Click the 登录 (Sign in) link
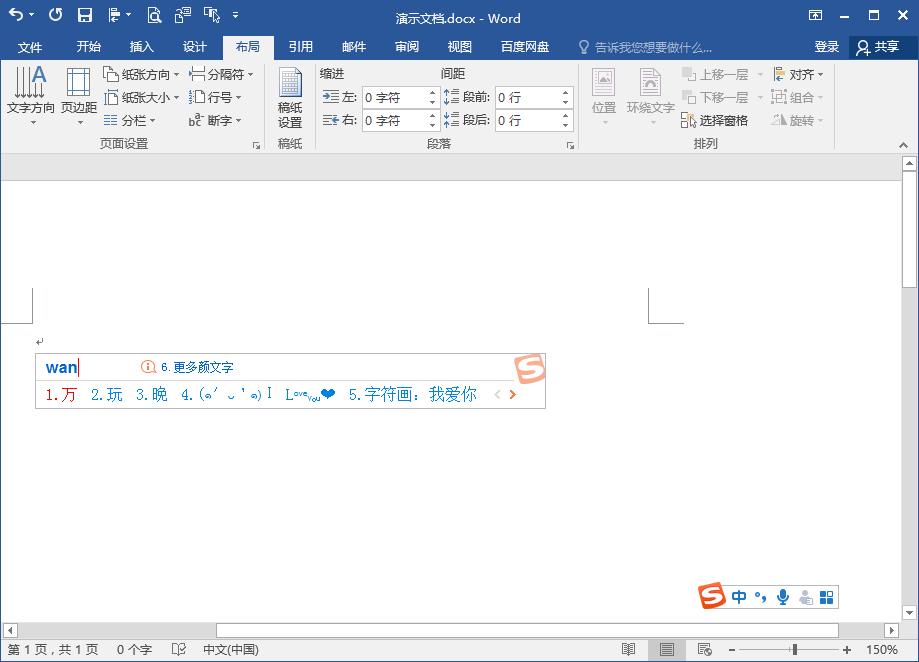Image resolution: width=919 pixels, height=662 pixels. (828, 46)
